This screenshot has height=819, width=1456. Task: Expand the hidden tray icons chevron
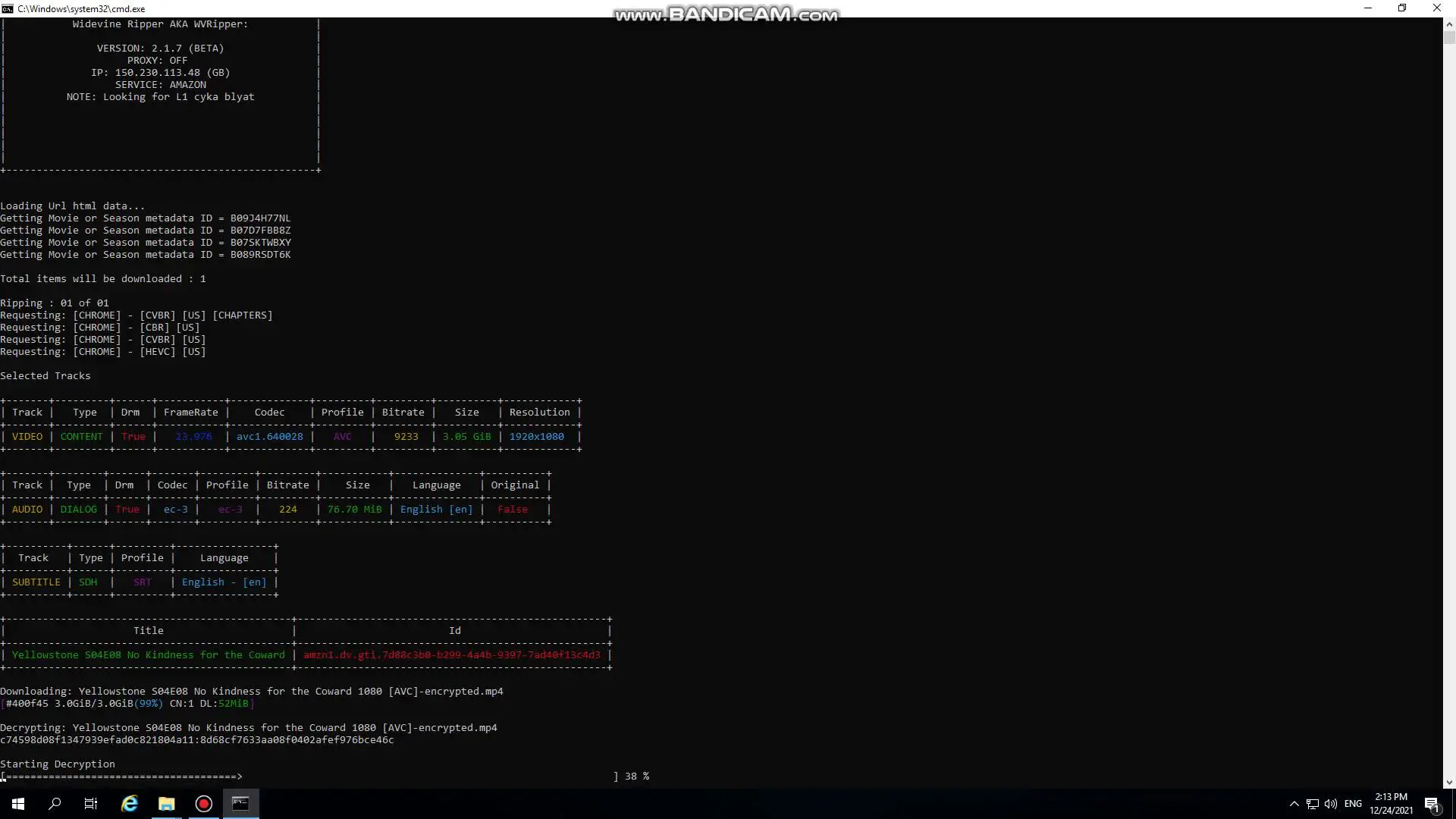[1294, 804]
